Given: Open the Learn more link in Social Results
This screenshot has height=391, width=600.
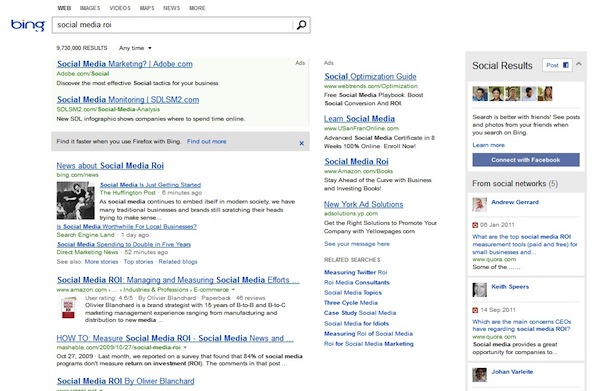Looking at the screenshot, I should [488, 145].
